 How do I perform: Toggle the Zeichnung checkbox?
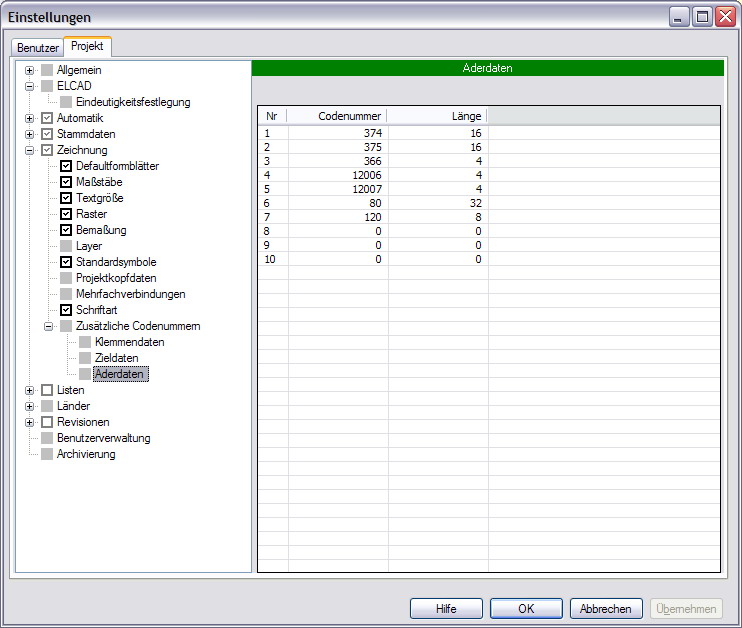47,150
